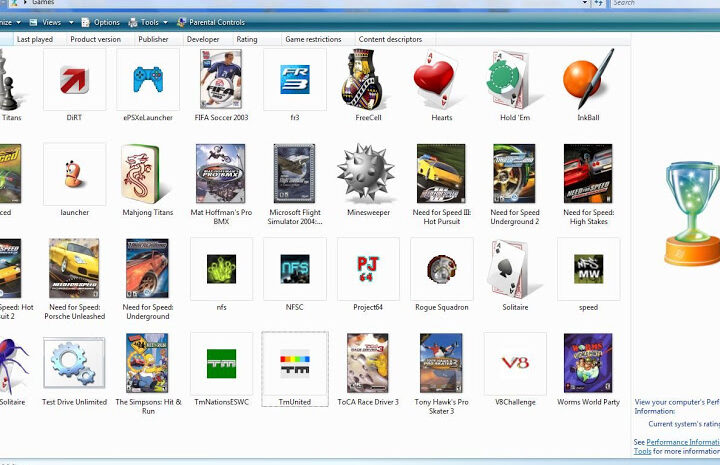The image size is (720, 465).
Task: Open the V8Challenge icon
Action: click(x=515, y=364)
